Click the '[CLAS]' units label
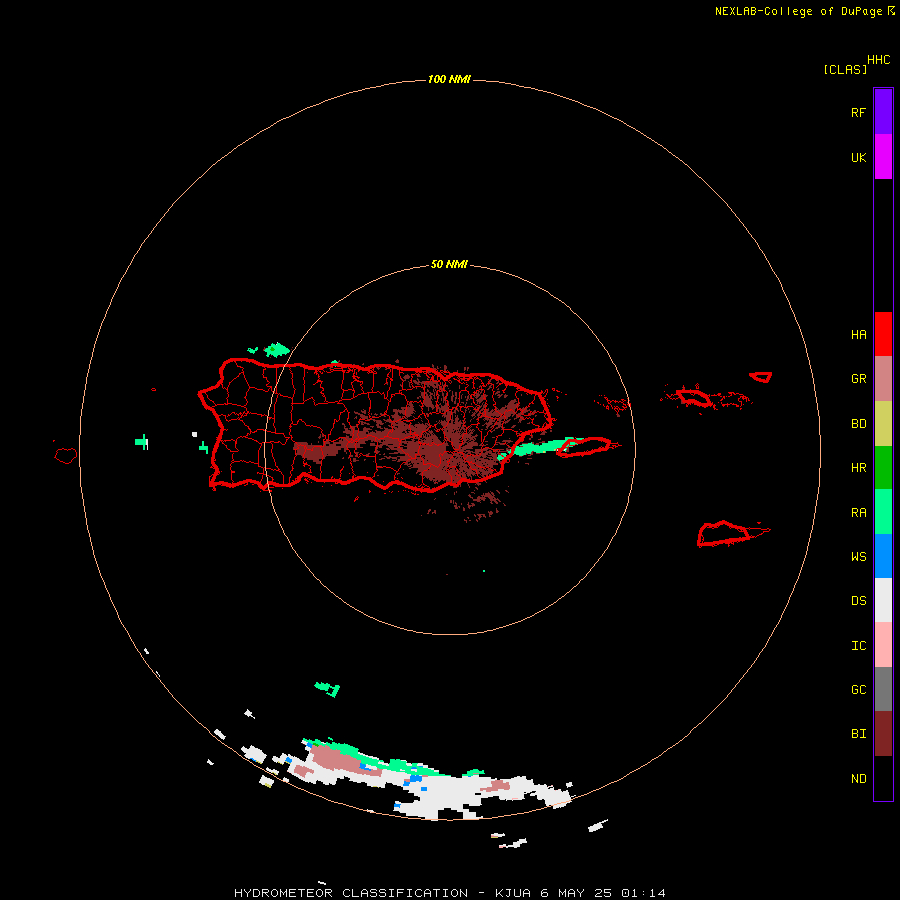 (x=845, y=69)
